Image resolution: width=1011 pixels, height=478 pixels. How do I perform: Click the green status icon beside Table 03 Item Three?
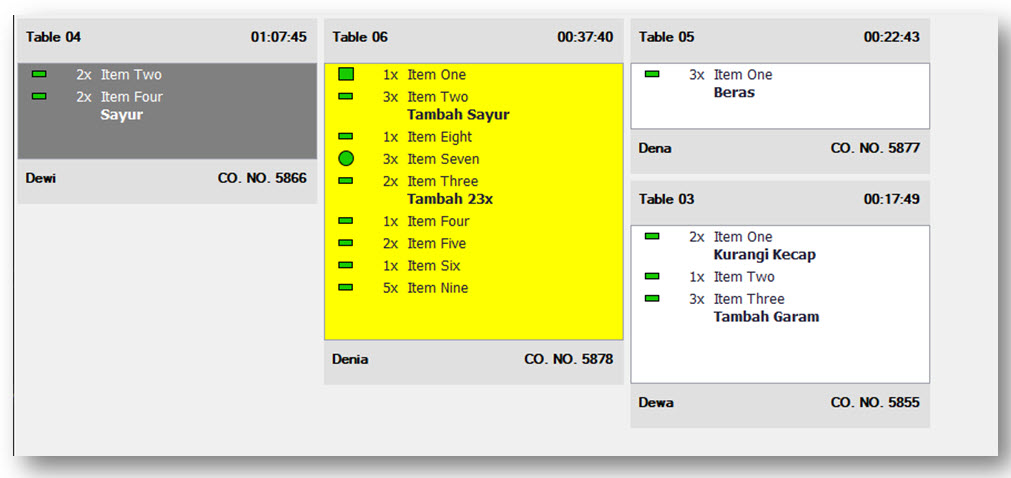[x=652, y=299]
